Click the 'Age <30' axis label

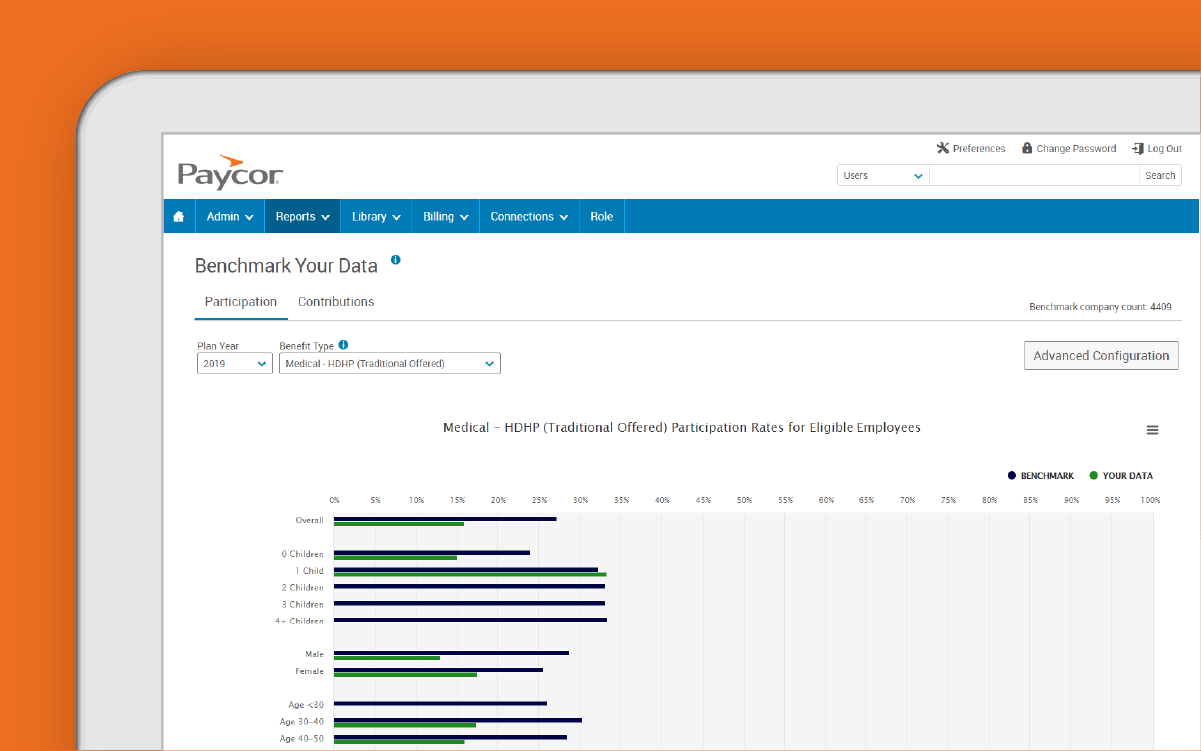pos(306,705)
